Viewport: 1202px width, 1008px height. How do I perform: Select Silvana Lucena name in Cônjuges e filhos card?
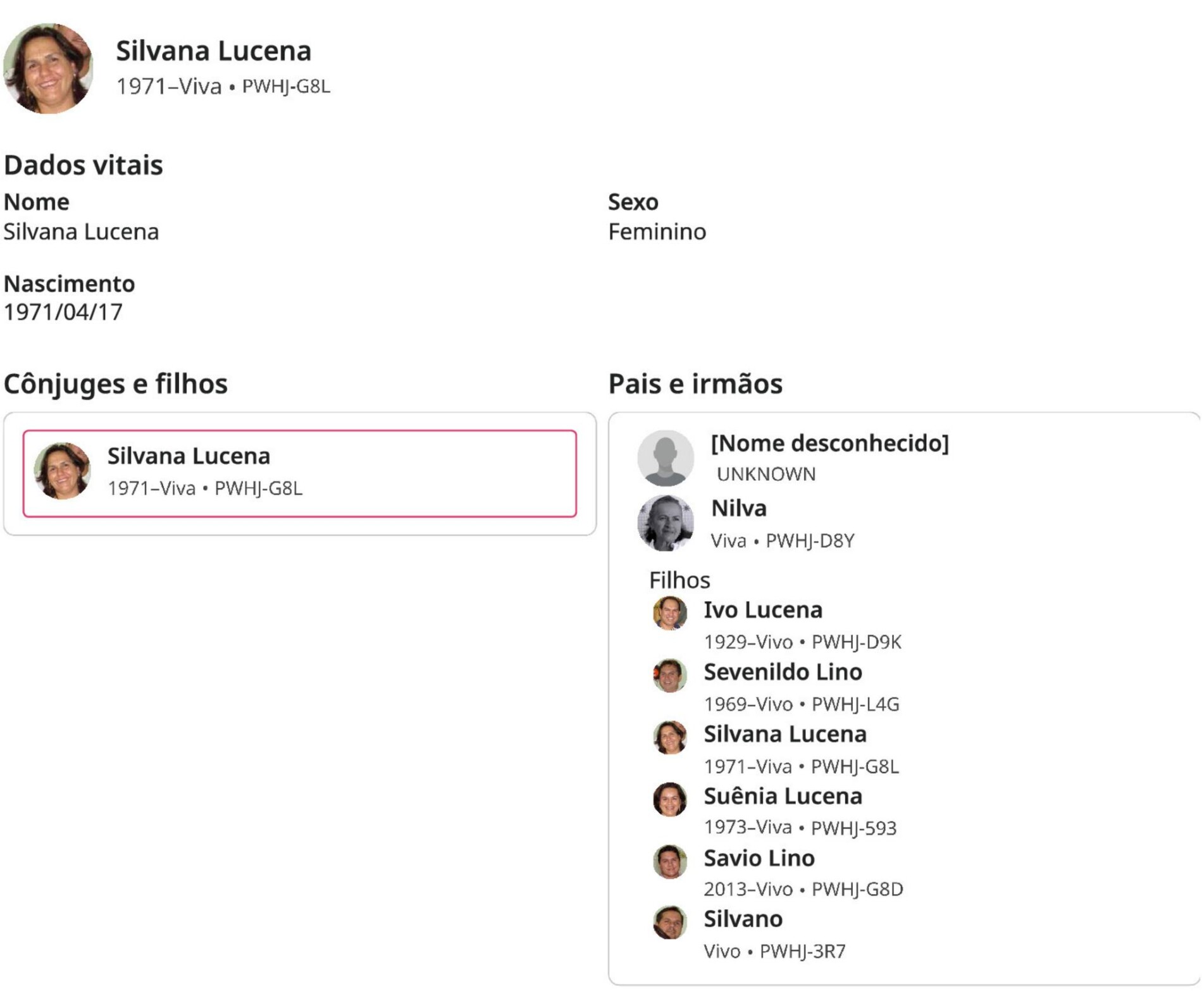[189, 456]
